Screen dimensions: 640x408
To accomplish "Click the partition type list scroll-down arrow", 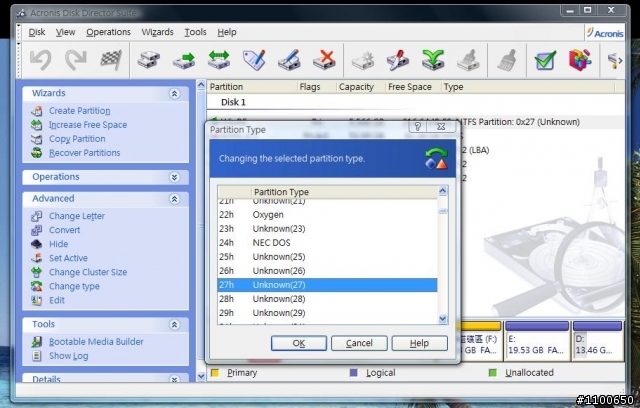I will (442, 319).
